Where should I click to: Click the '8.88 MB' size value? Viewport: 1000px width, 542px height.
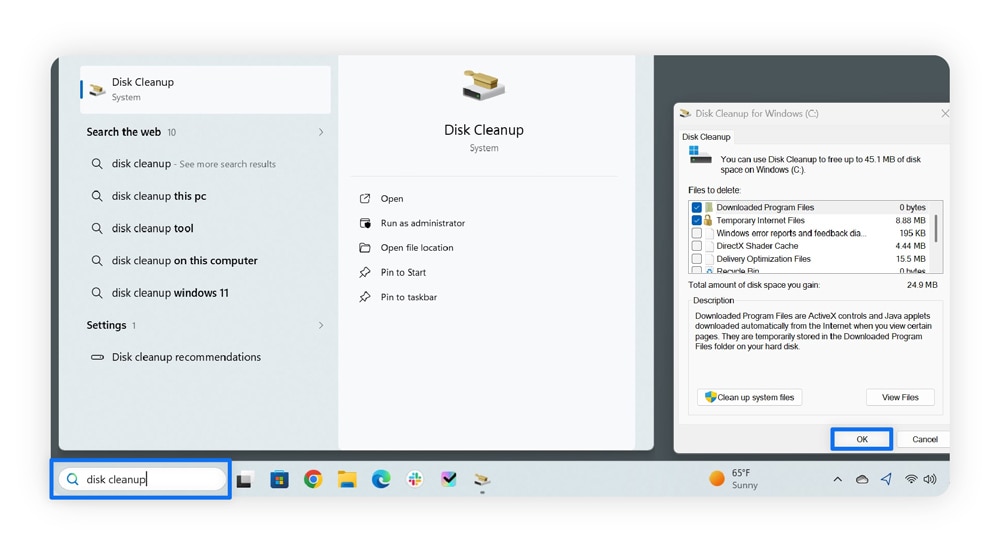coord(910,220)
